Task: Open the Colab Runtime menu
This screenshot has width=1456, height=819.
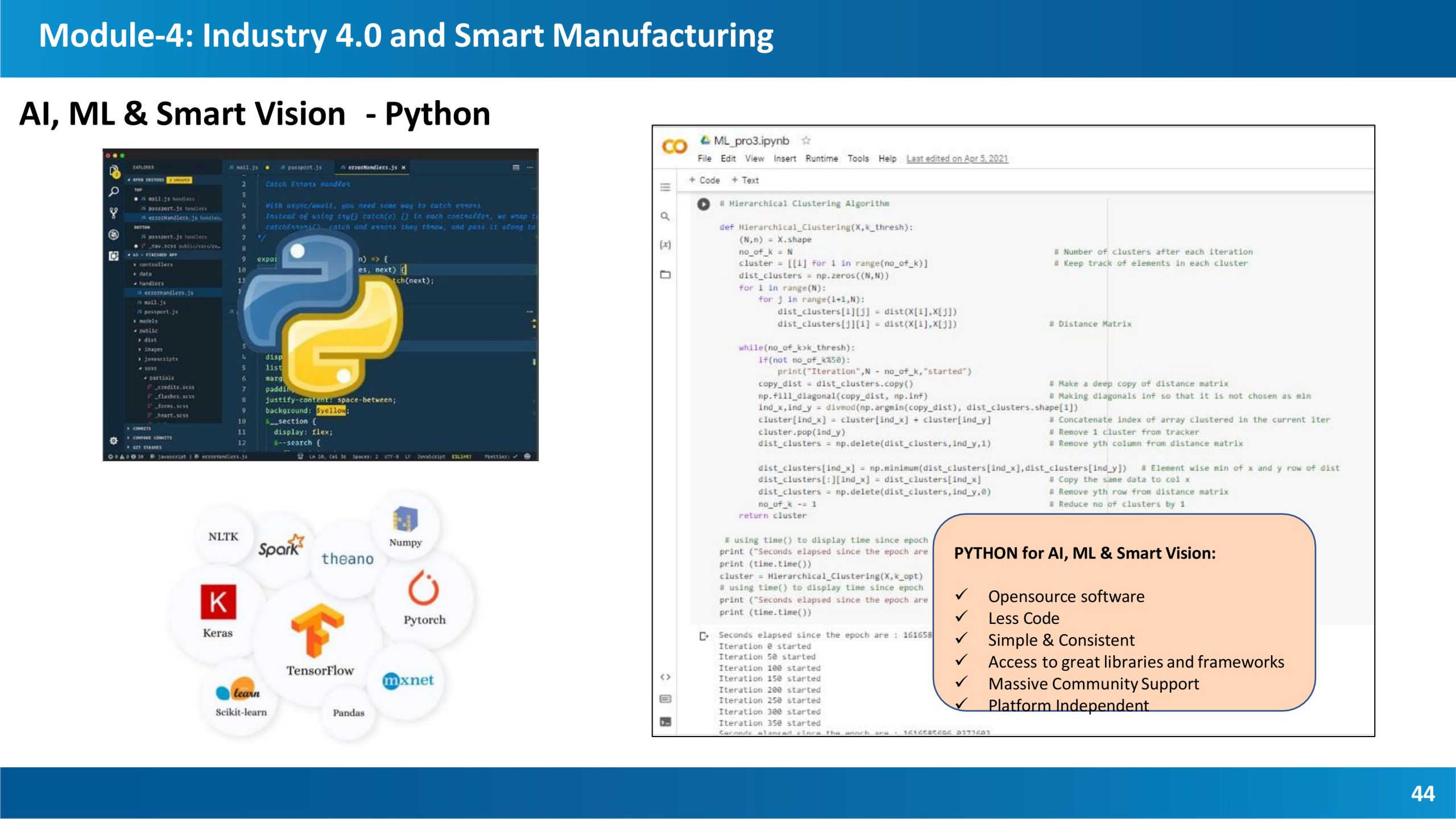Action: 821,159
